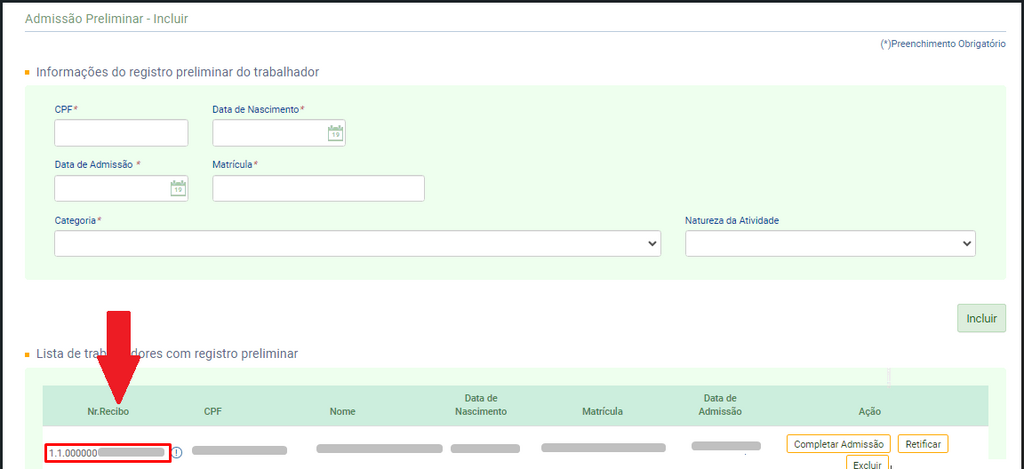Open the Data de Admissão calendar picker
The image size is (1024, 469).
click(x=178, y=188)
